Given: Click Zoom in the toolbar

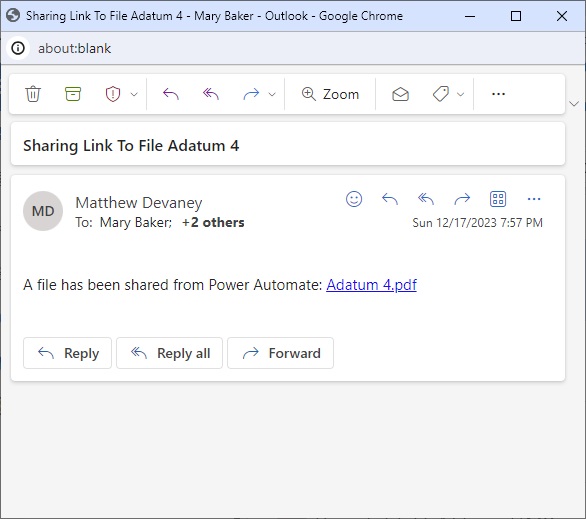Looking at the screenshot, I should click(330, 94).
